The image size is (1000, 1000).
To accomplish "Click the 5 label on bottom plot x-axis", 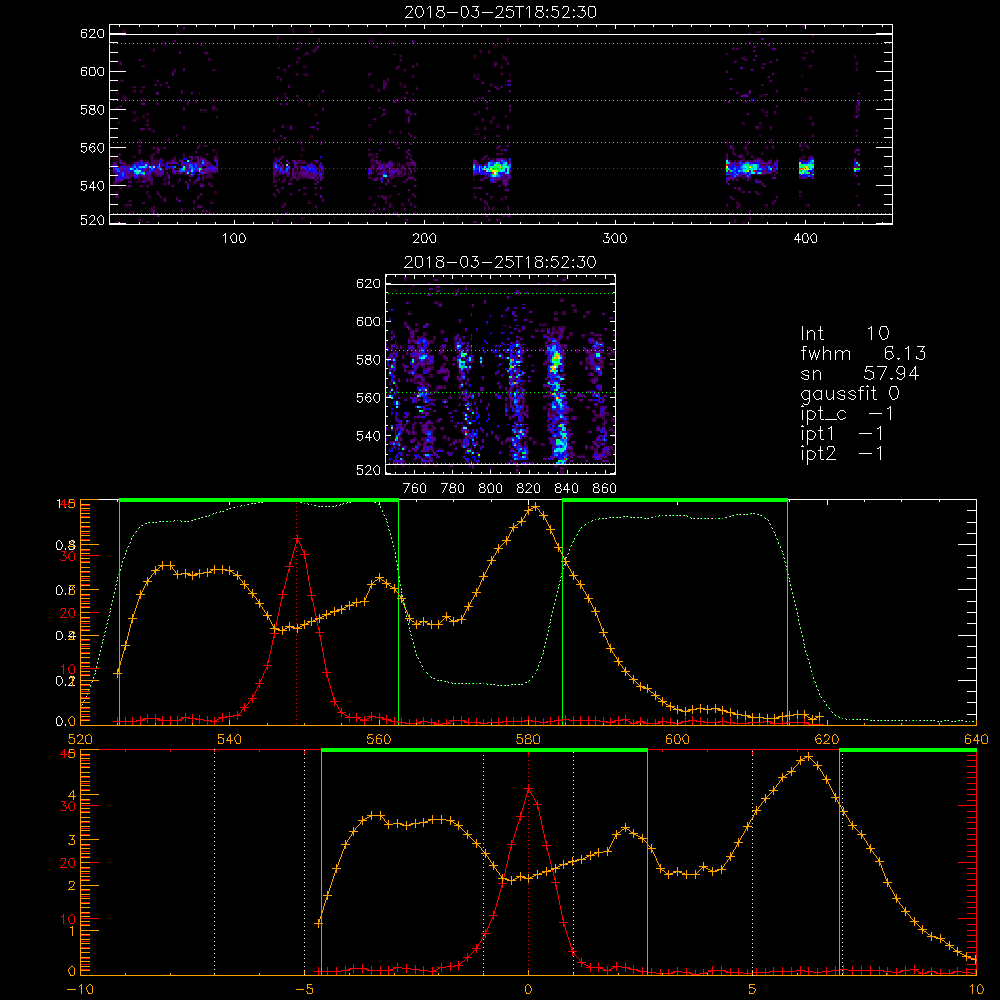I will pos(752,990).
